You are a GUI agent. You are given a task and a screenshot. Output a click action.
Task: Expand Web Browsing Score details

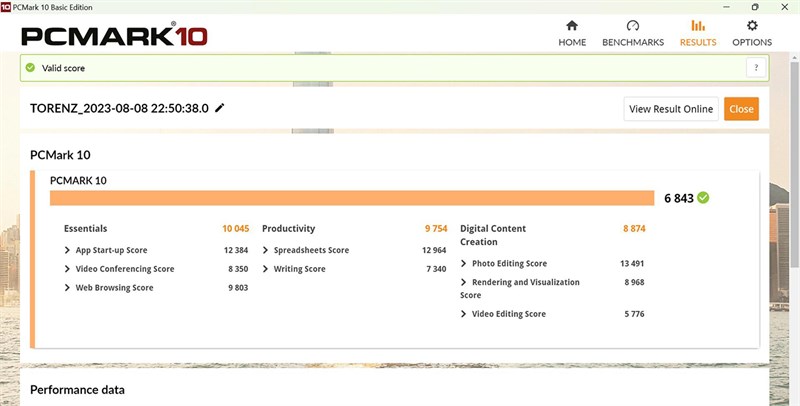tap(67, 288)
